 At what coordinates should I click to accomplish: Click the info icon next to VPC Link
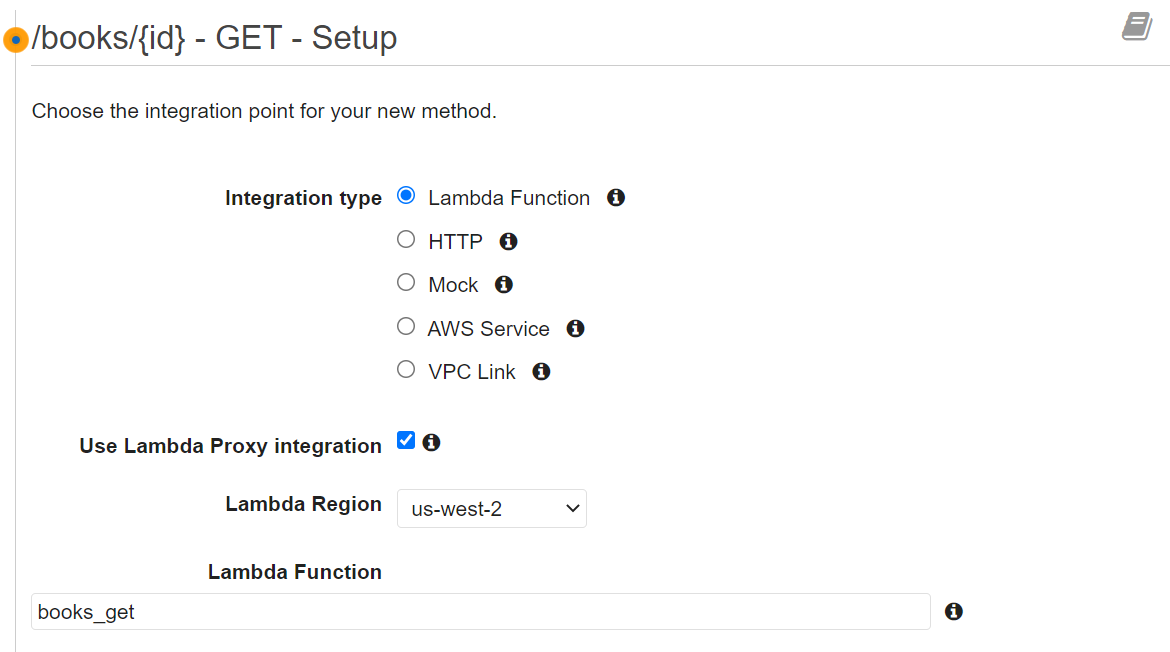(541, 371)
